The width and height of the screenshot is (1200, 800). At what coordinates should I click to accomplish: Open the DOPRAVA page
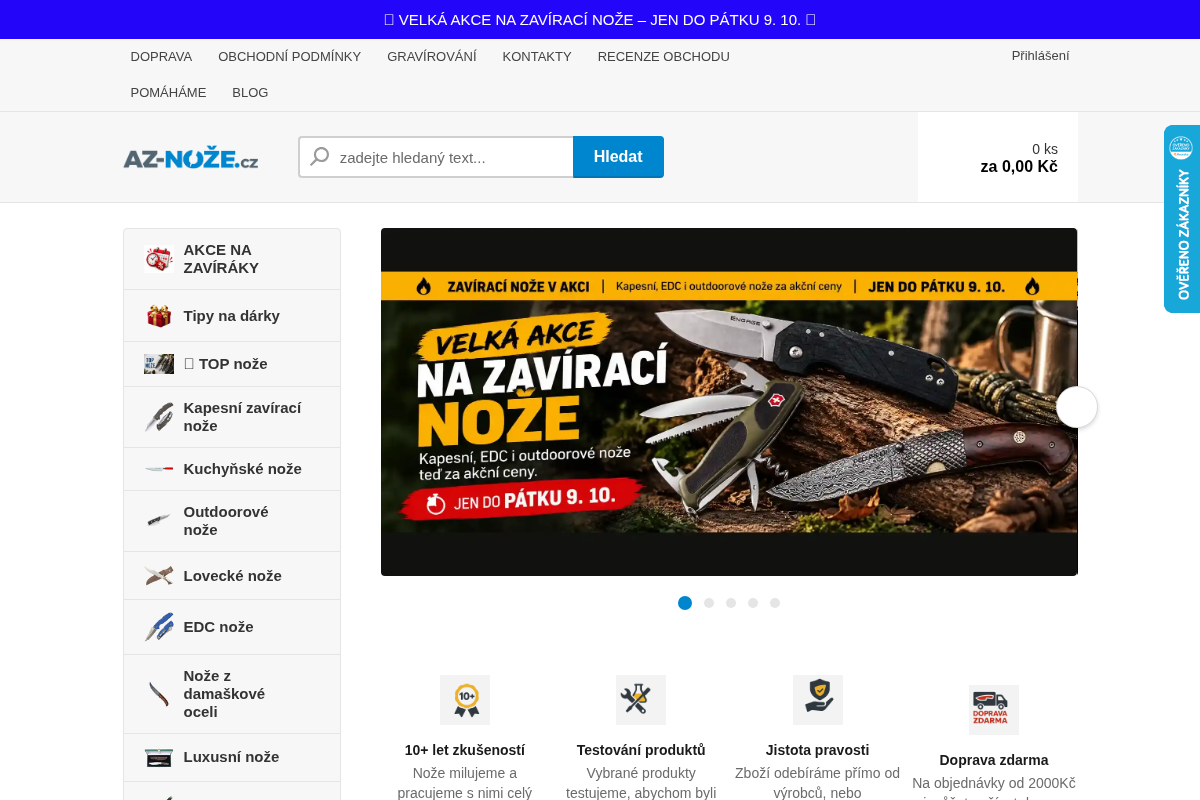coord(161,57)
